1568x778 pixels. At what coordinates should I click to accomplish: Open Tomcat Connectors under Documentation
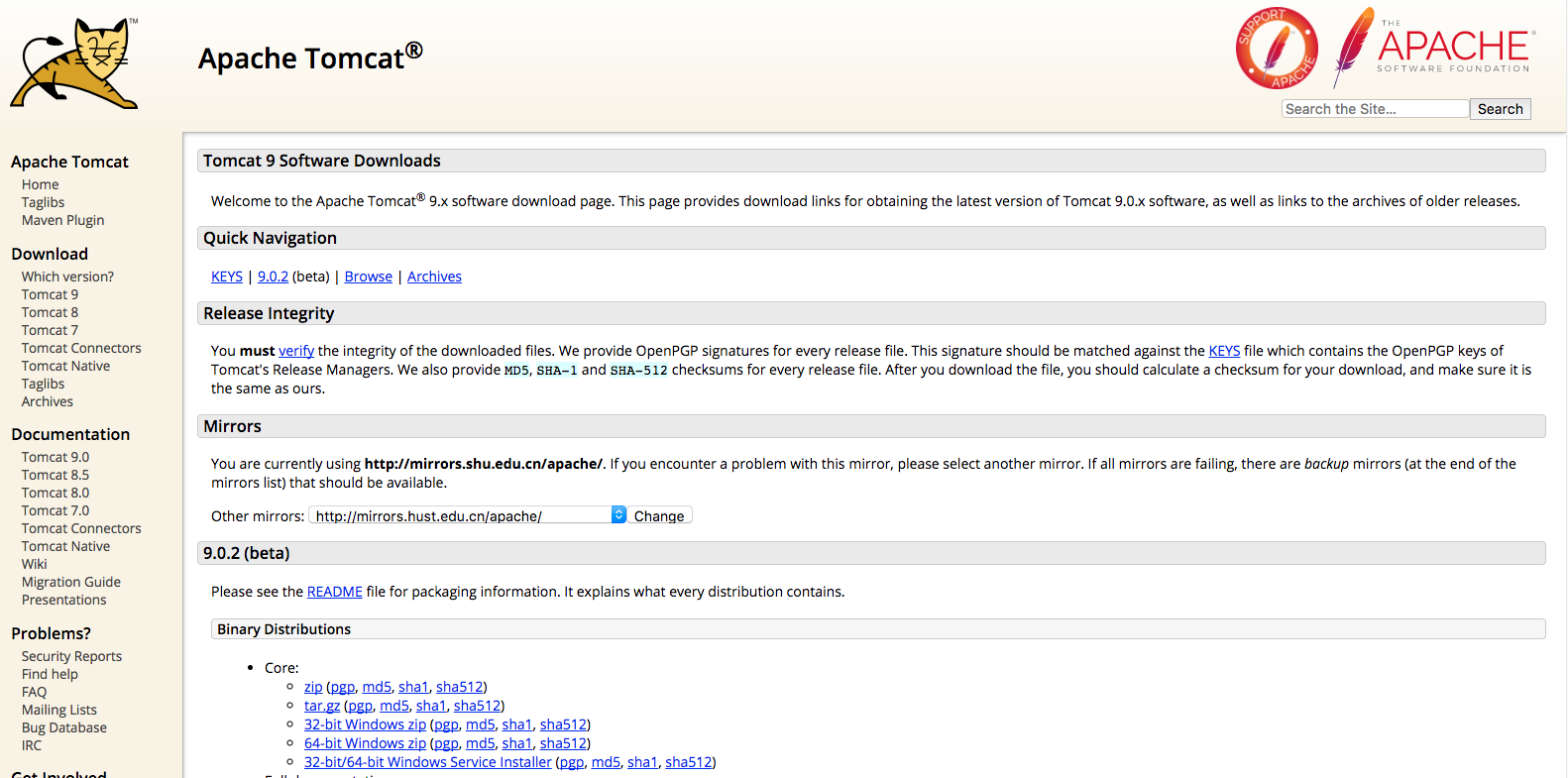tap(81, 528)
